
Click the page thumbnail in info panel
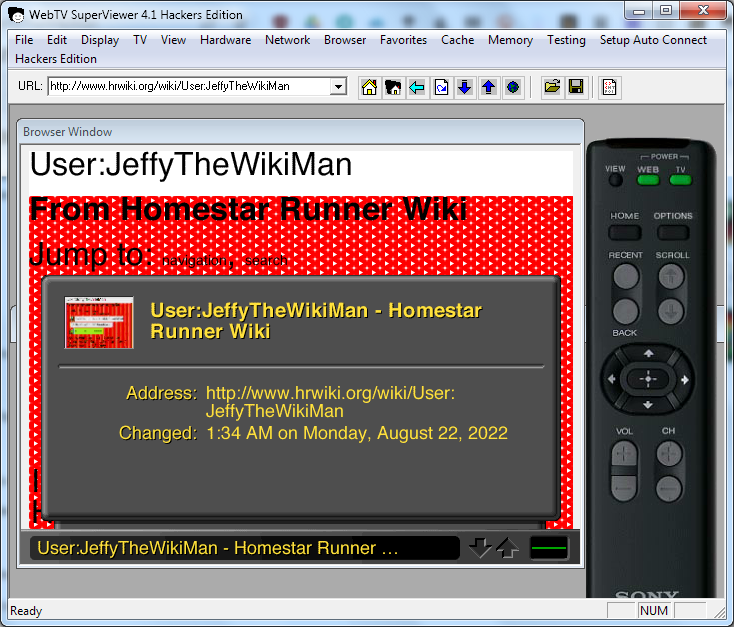[99, 322]
